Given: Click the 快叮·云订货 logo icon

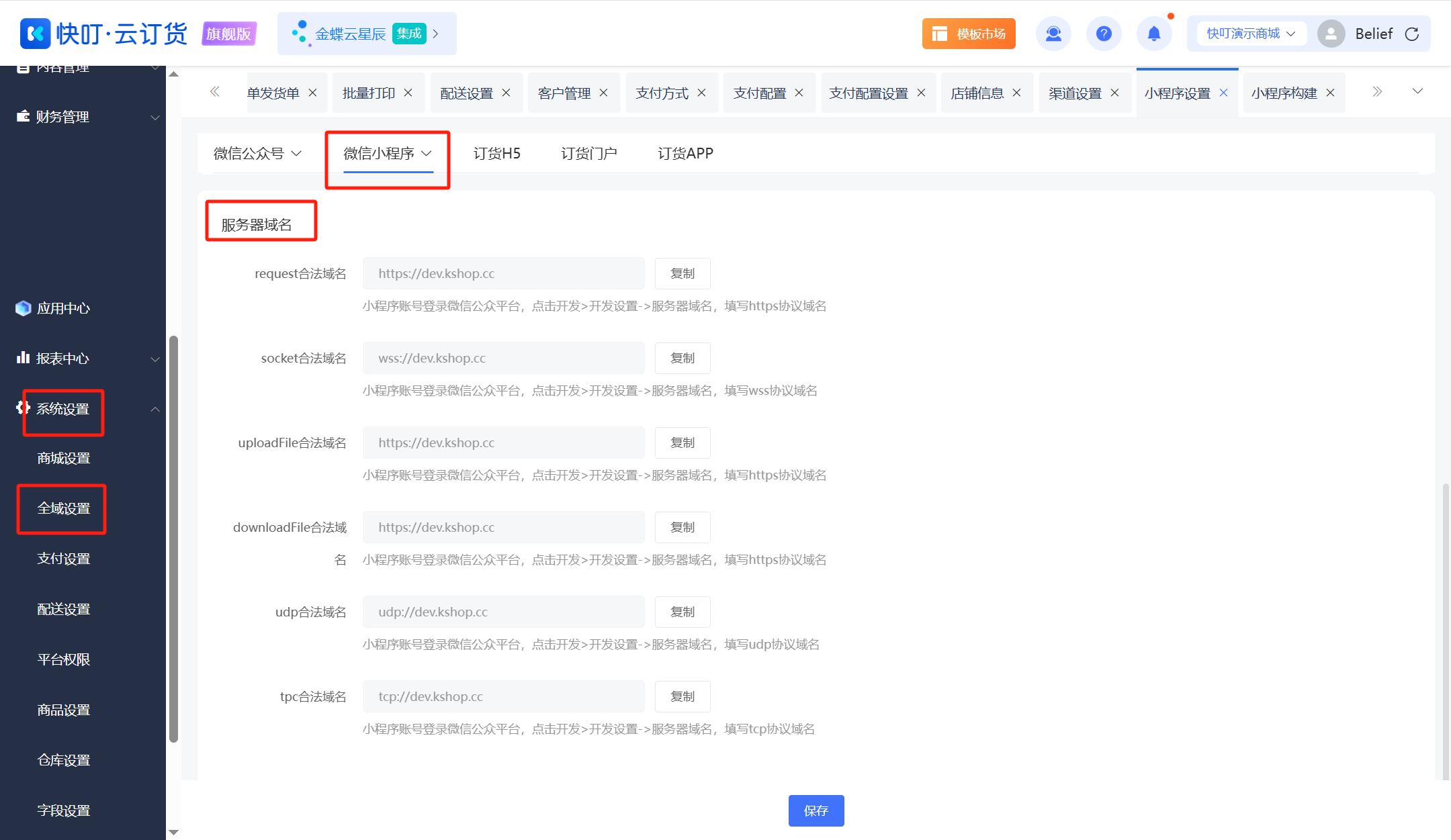Looking at the screenshot, I should point(36,34).
